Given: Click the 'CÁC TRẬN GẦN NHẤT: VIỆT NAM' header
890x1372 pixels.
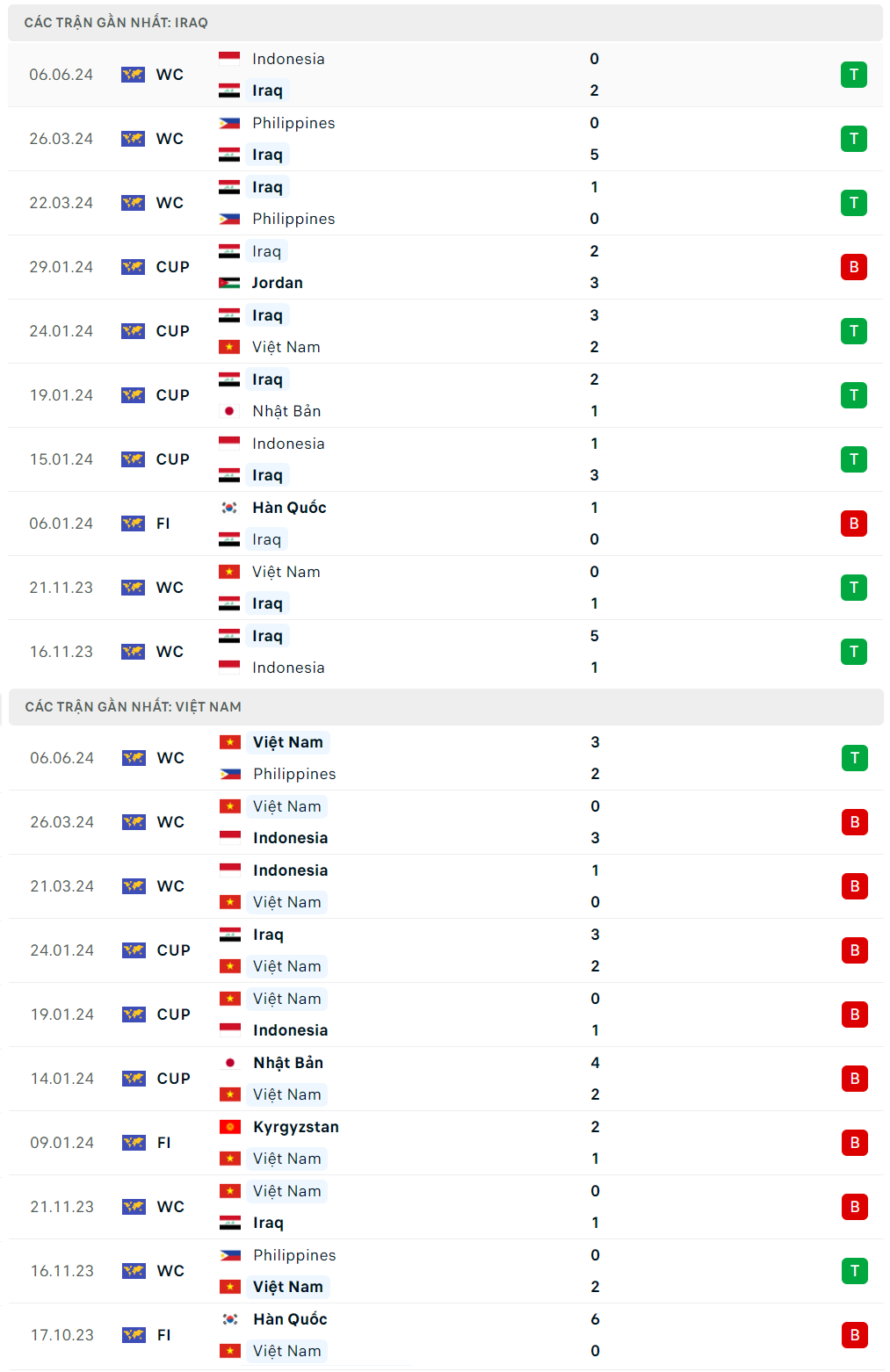Looking at the screenshot, I should pyautogui.click(x=133, y=707).
